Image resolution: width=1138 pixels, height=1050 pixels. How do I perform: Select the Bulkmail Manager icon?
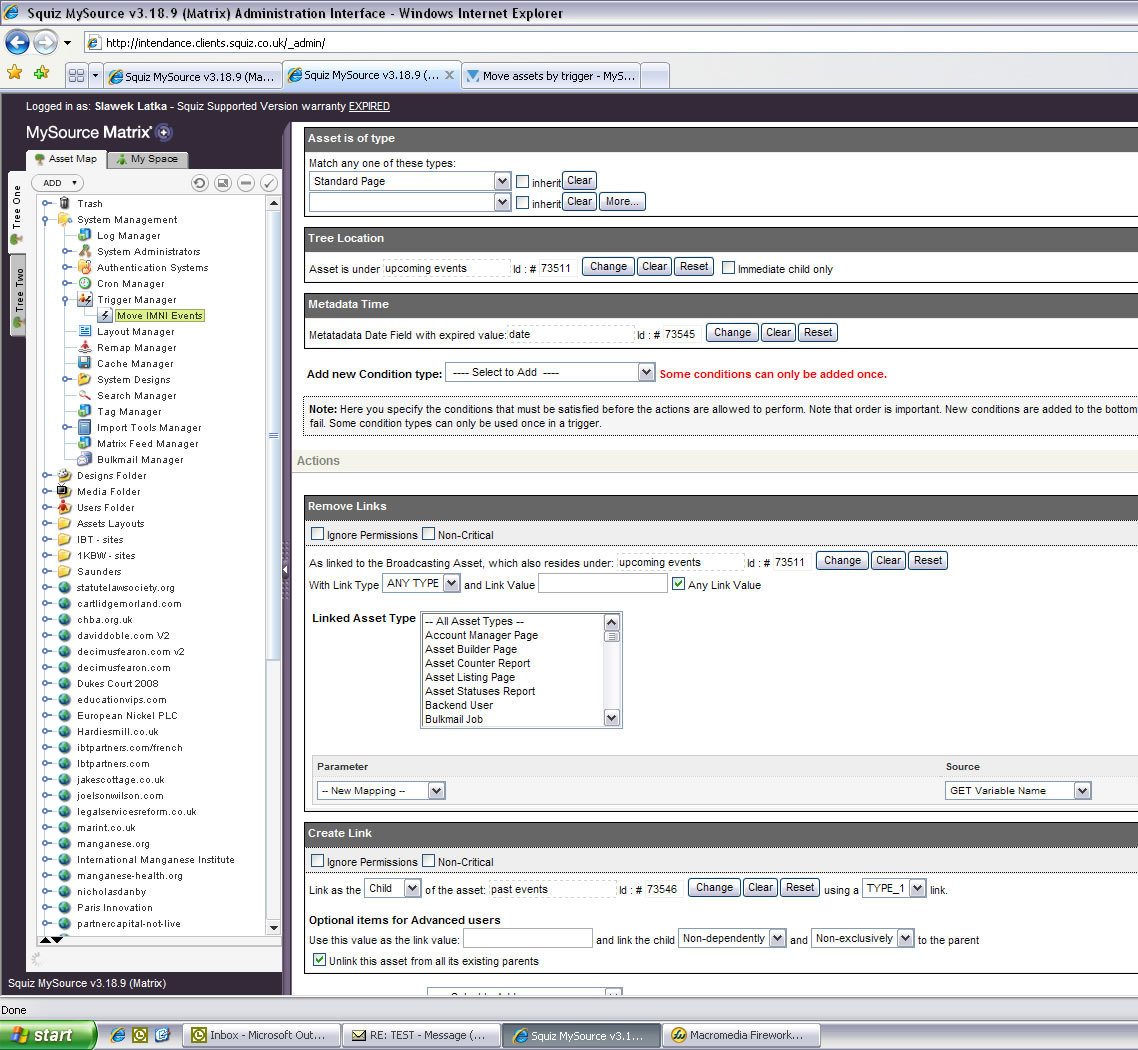(x=85, y=459)
